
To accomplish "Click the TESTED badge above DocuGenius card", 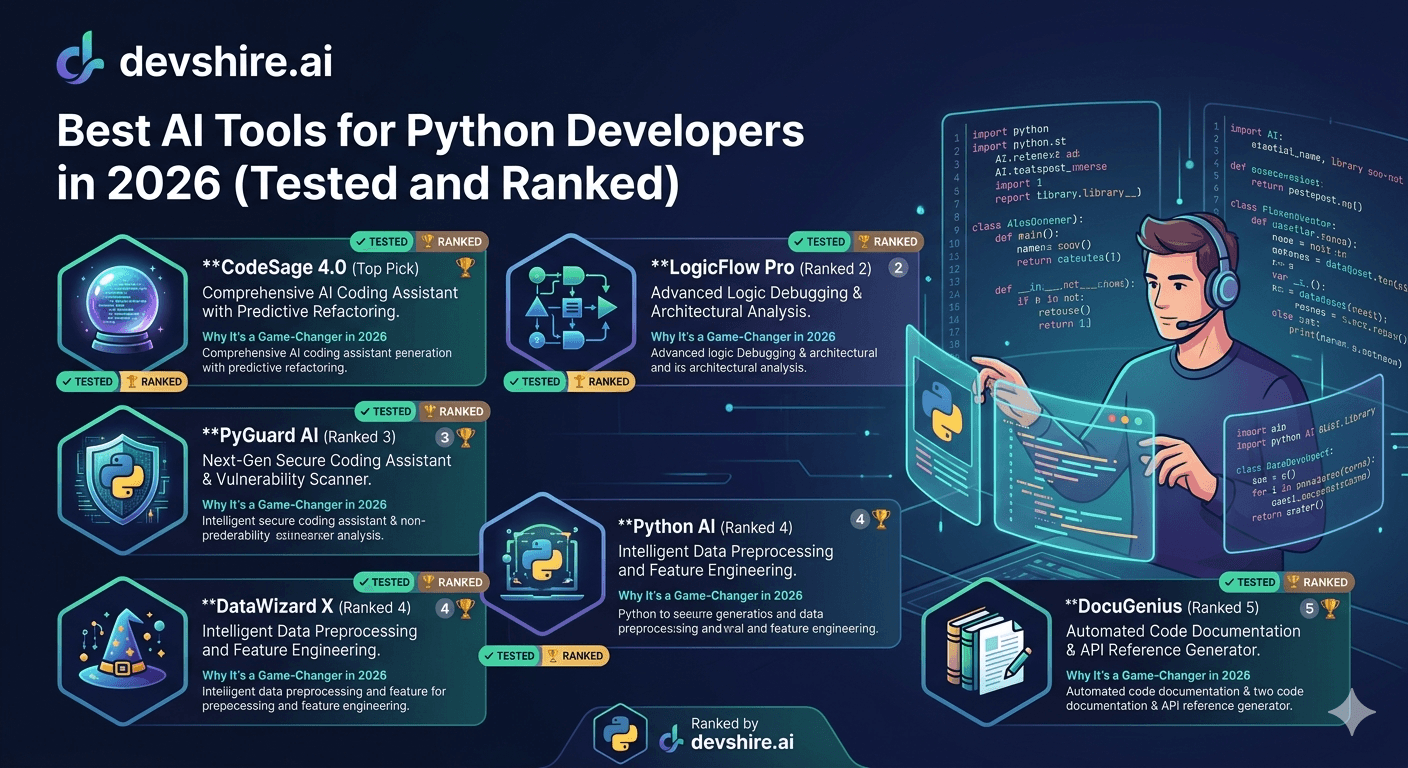I will [x=1249, y=582].
